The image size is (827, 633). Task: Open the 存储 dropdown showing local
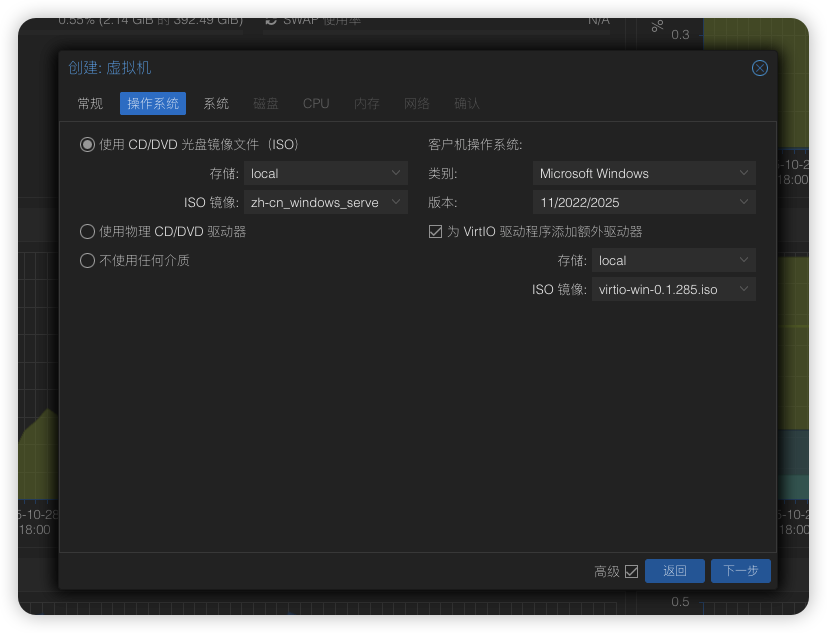point(325,173)
